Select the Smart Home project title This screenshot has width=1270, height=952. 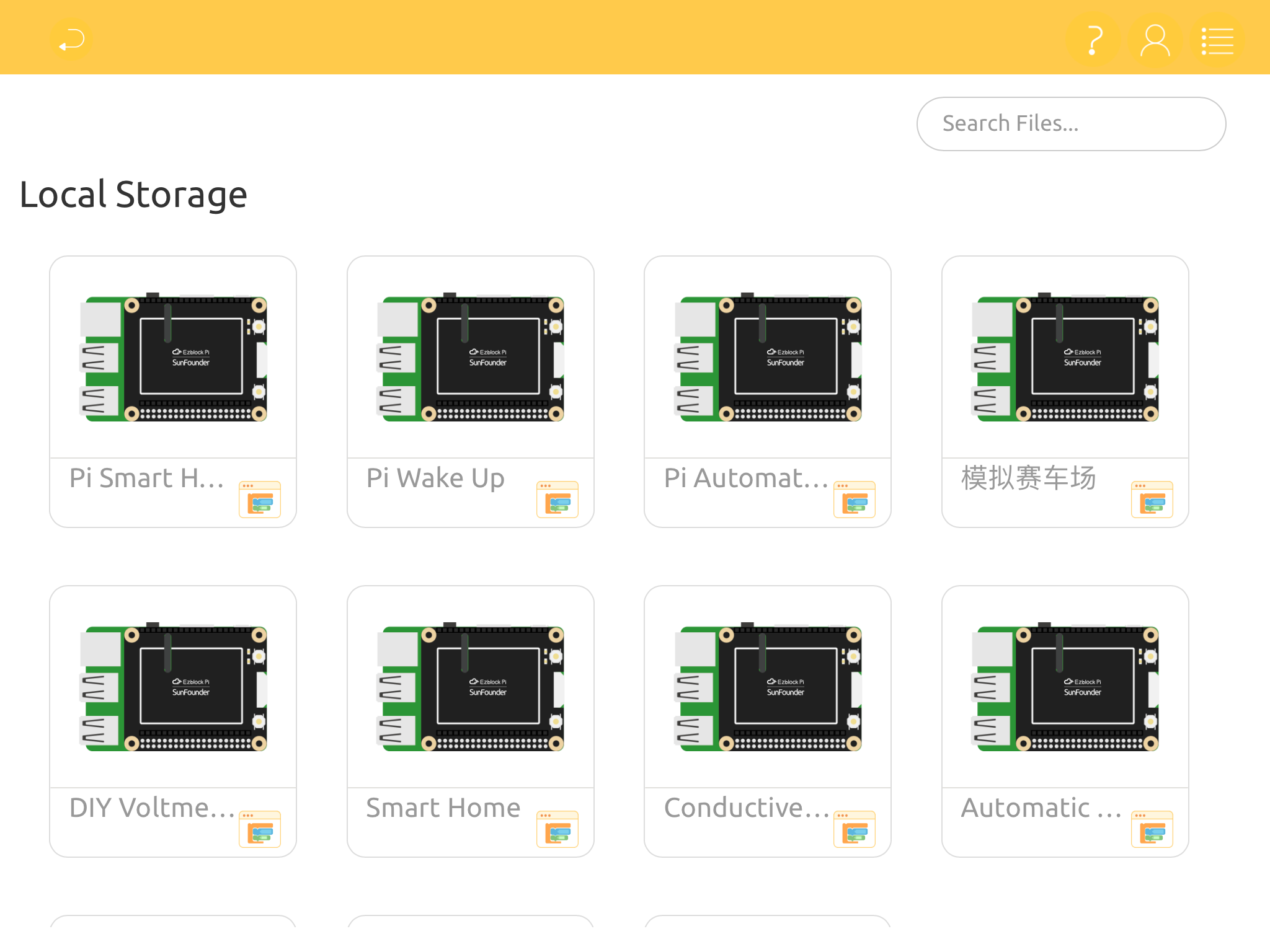[x=443, y=808]
